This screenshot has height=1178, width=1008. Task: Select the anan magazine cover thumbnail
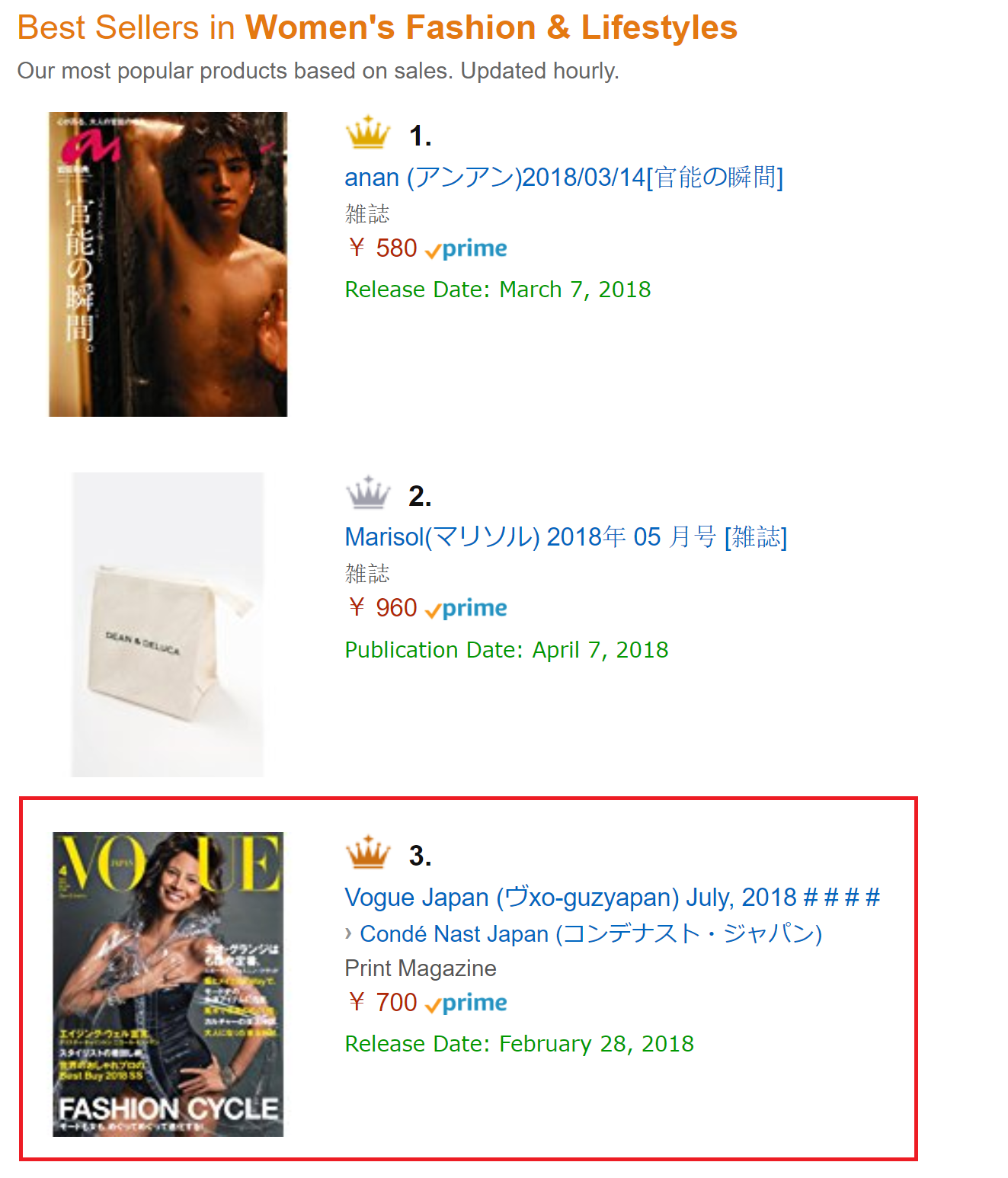coord(168,264)
